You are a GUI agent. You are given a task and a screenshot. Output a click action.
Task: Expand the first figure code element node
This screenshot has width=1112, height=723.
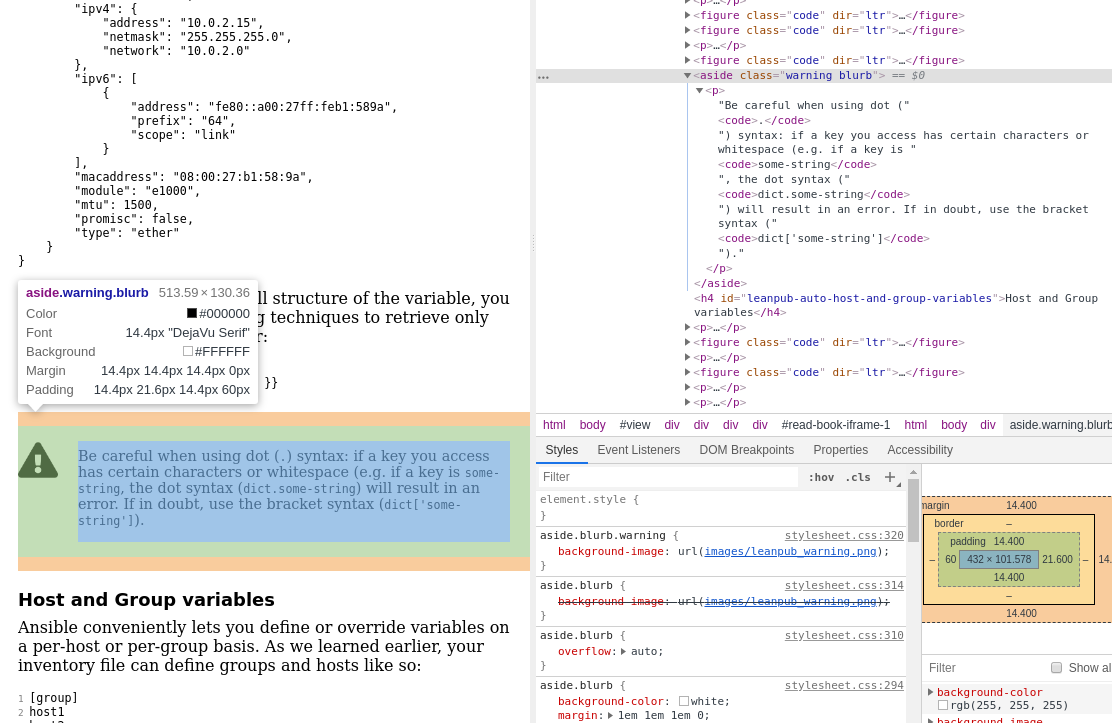tap(687, 15)
